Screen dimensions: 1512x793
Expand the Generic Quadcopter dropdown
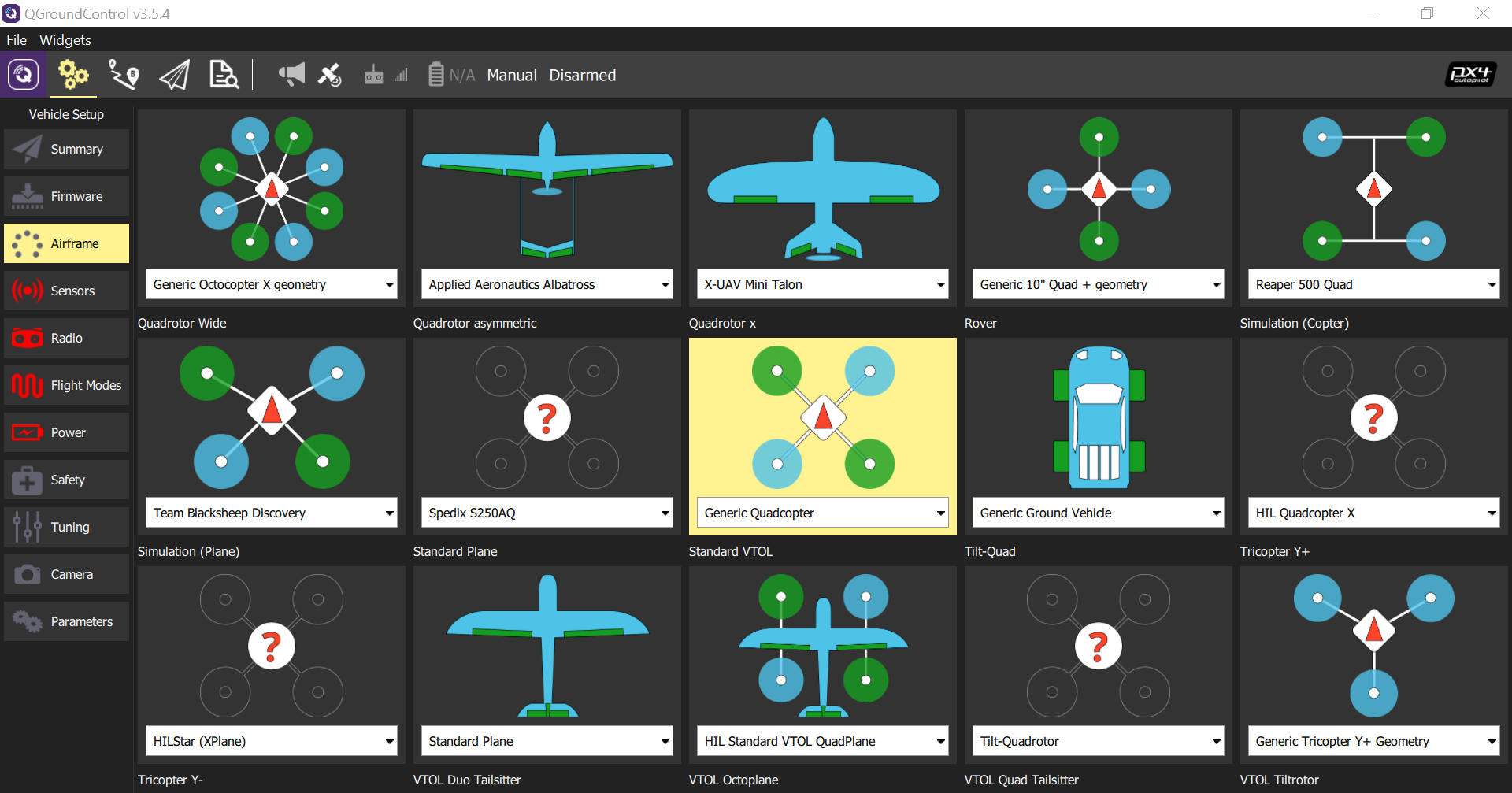click(823, 513)
